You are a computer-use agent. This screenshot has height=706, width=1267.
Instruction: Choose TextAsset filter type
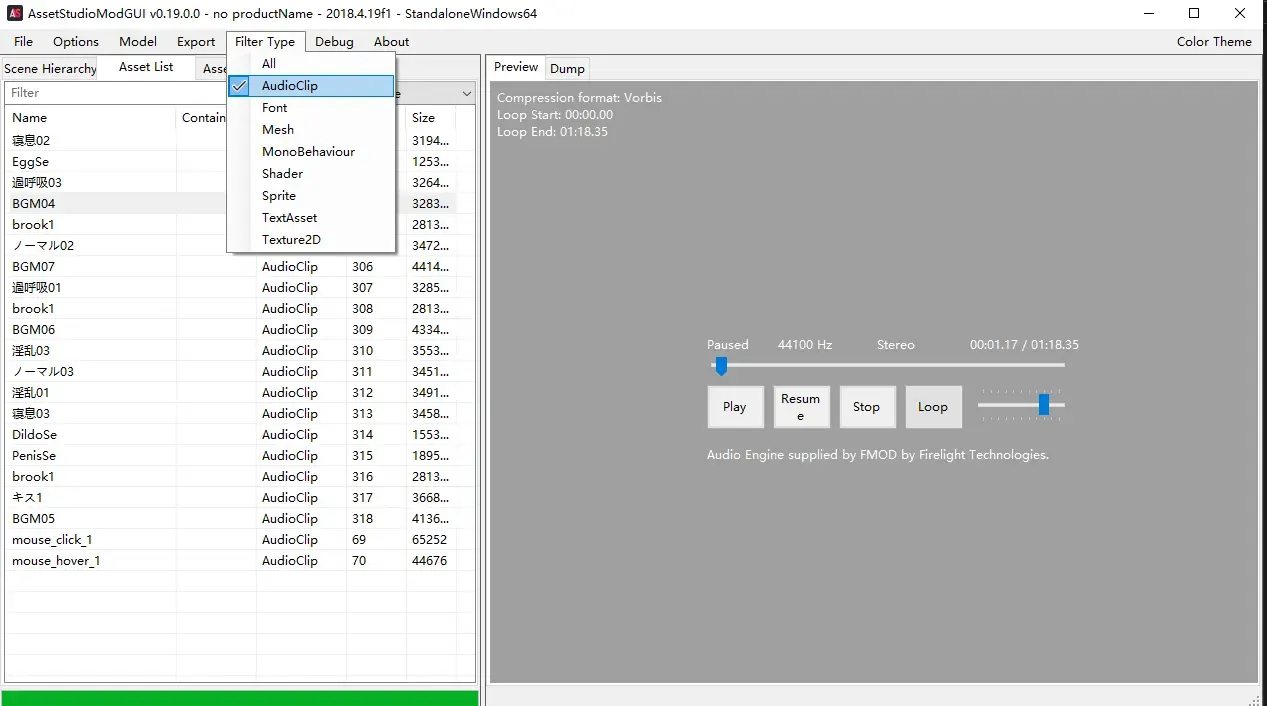click(x=311, y=217)
